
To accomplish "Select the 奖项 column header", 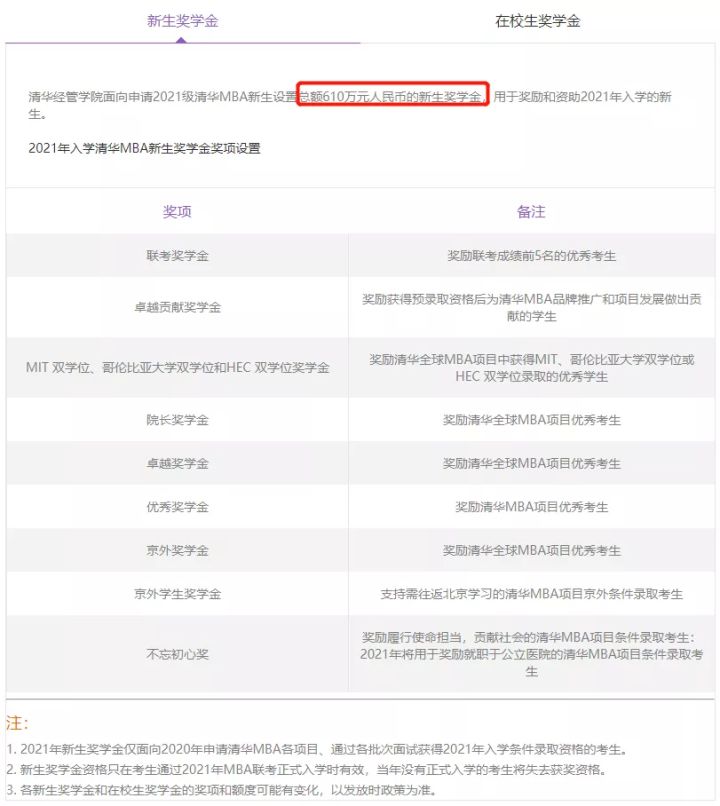I will click(x=177, y=212).
